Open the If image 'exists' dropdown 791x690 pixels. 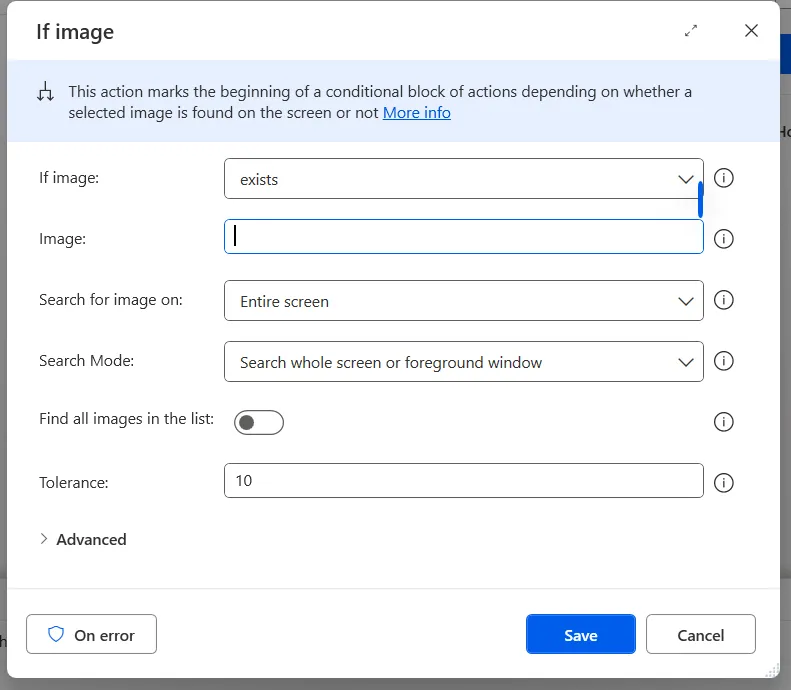(685, 179)
